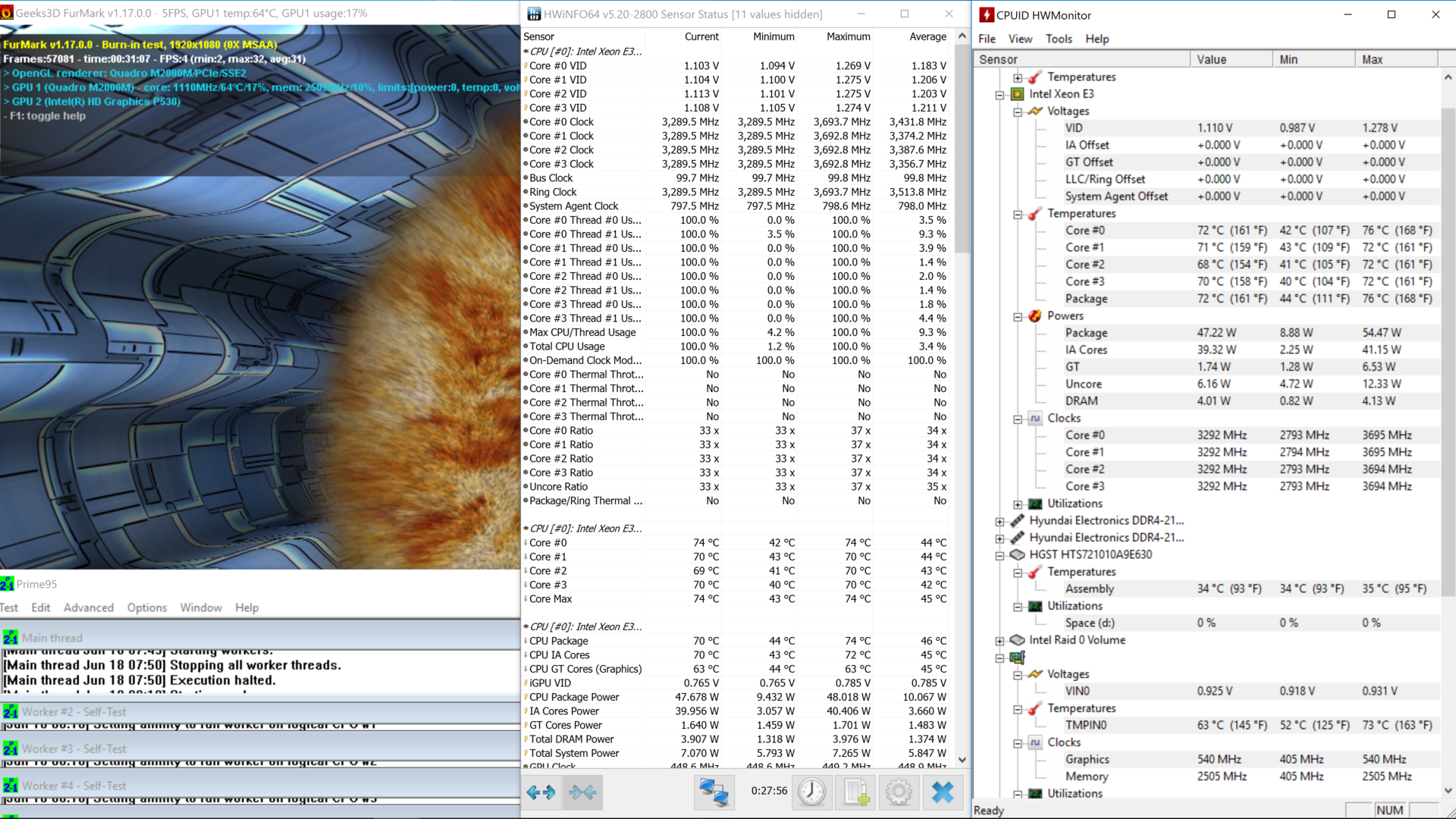Click the Main thread window icon
Image resolution: width=1456 pixels, height=819 pixels.
11,638
